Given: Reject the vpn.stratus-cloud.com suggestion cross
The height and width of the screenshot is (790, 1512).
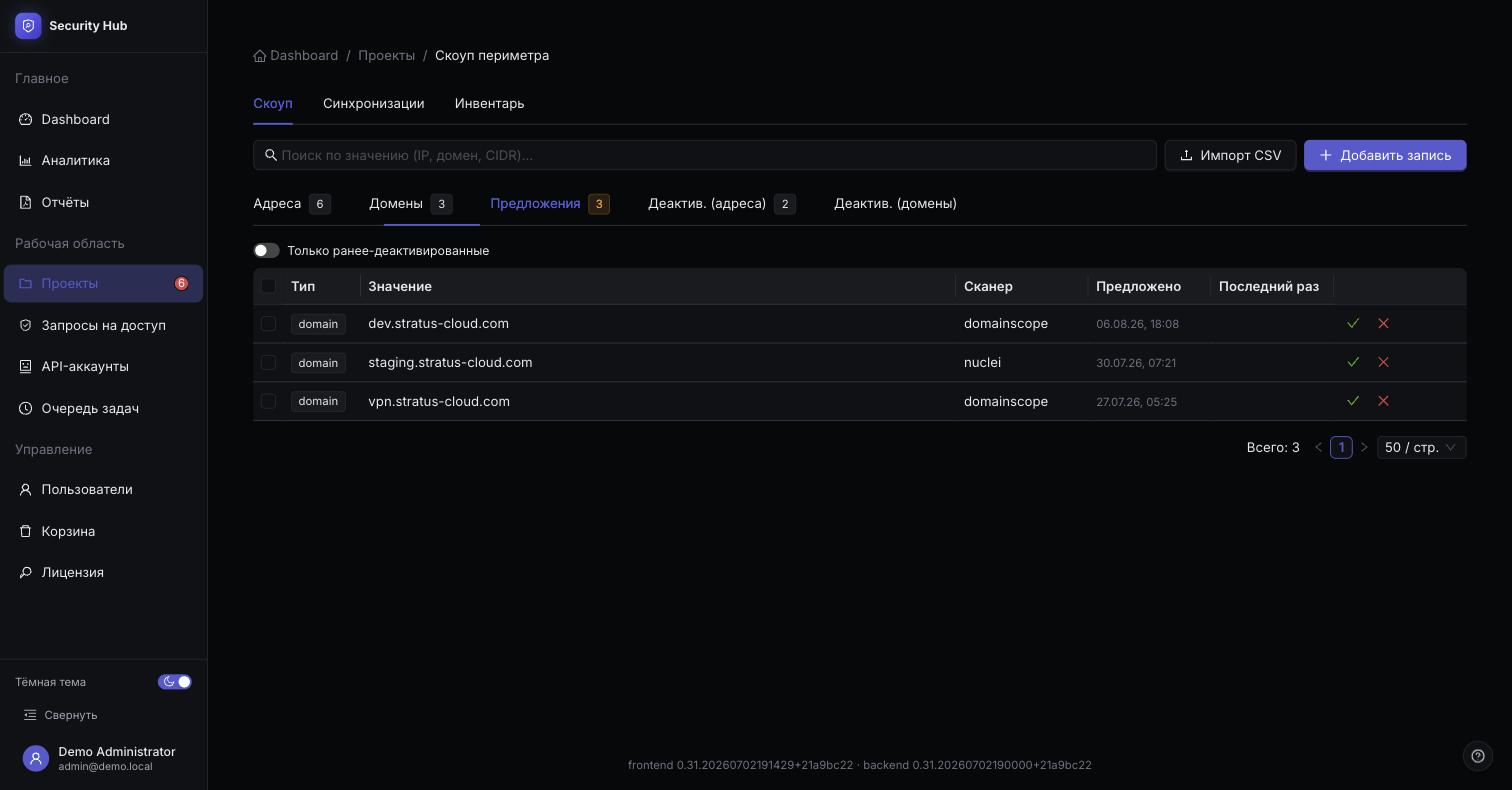Looking at the screenshot, I should coord(1383,401).
